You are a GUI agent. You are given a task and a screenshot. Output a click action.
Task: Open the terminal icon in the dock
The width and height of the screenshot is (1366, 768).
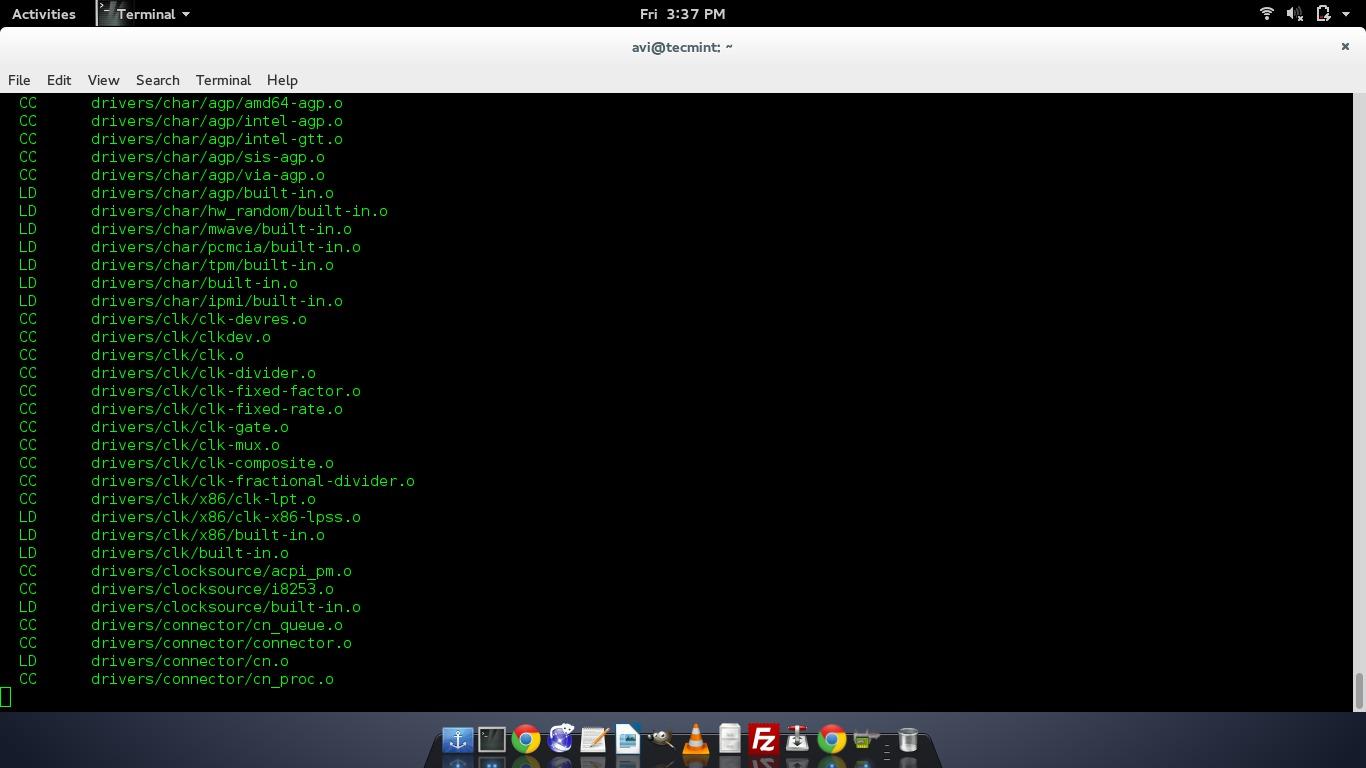pyautogui.click(x=491, y=740)
